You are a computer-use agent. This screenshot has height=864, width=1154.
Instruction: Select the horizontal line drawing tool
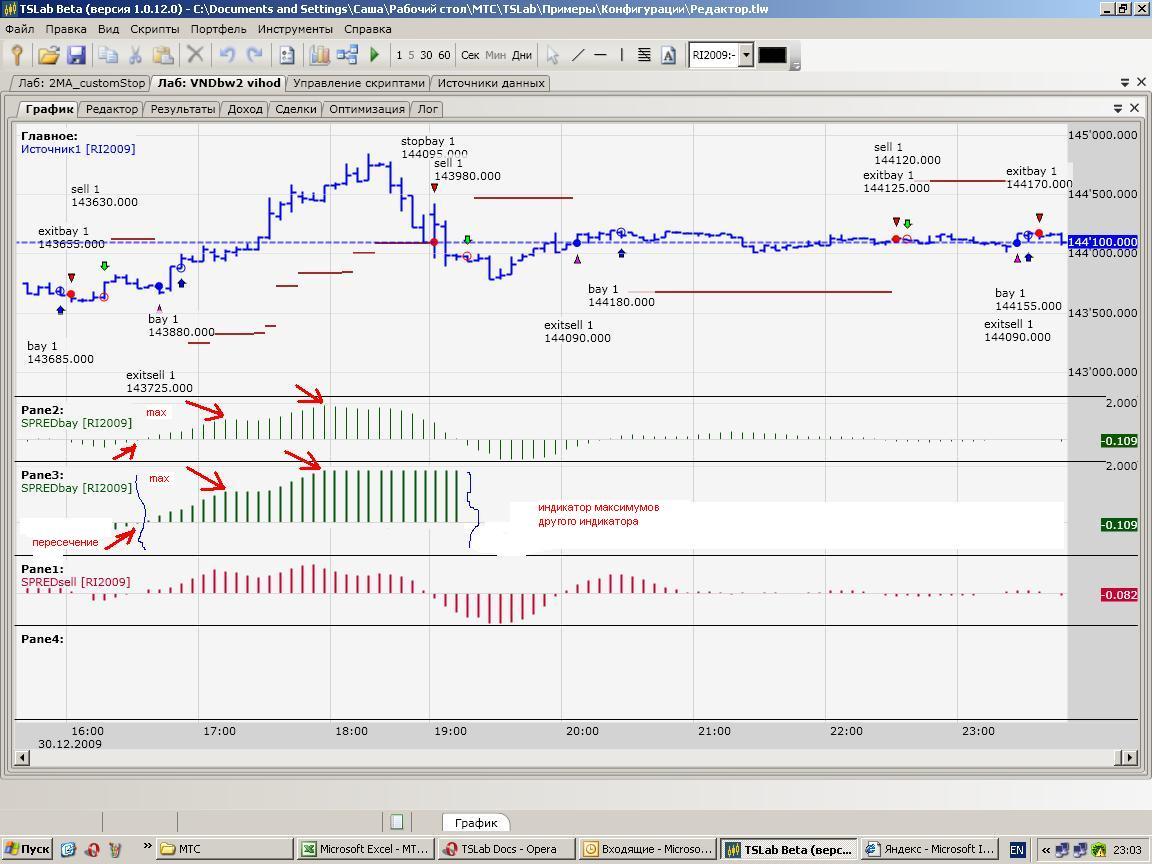click(x=600, y=56)
